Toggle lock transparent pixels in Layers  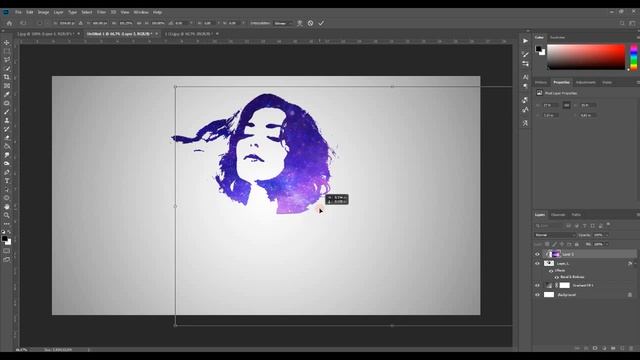[x=547, y=244]
